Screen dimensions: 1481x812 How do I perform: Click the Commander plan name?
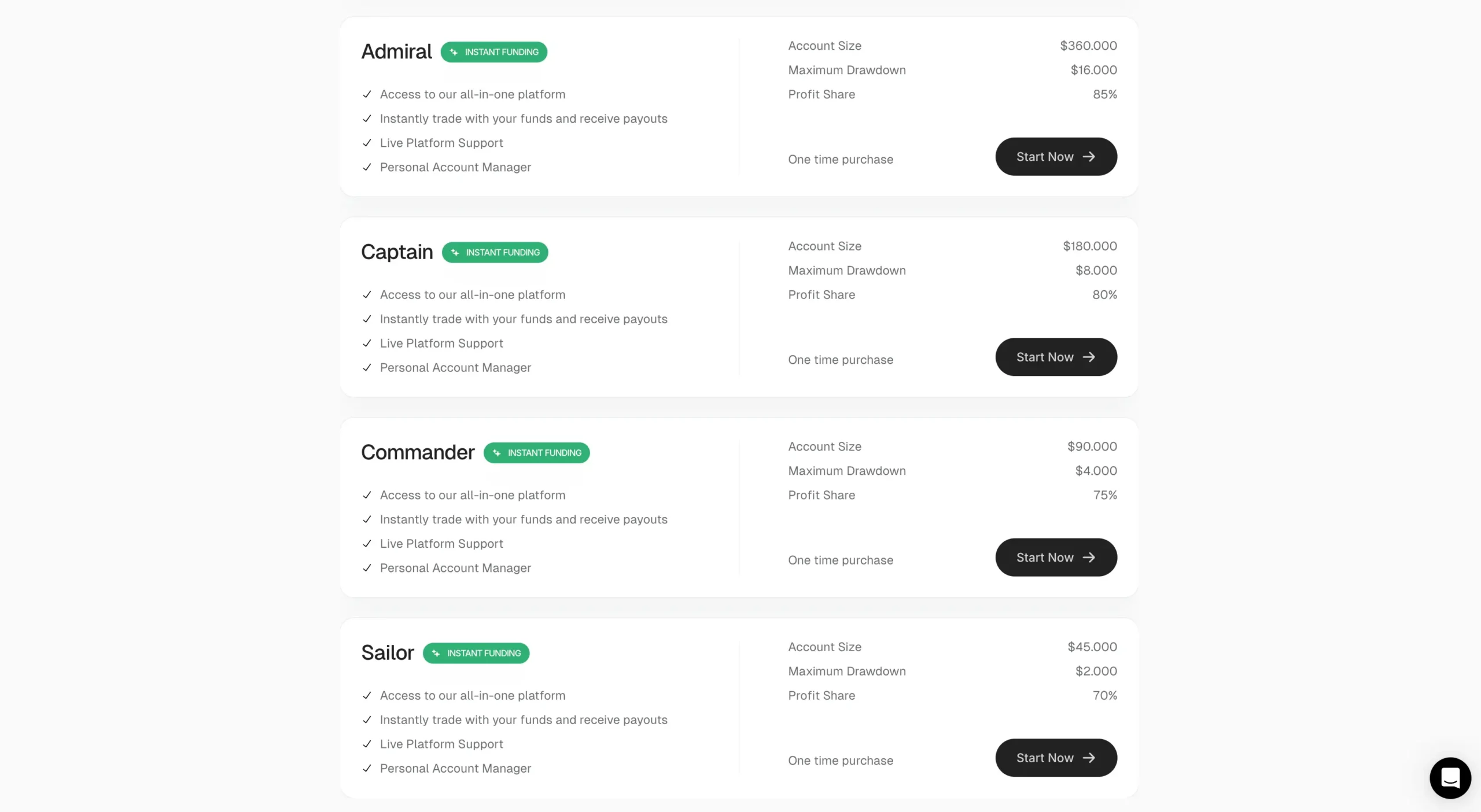coord(418,452)
